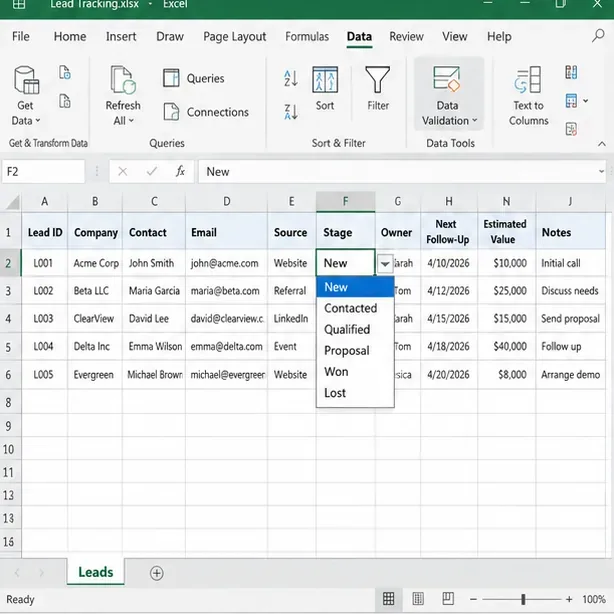Sort Z to A descending
The height and width of the screenshot is (614, 614).
(x=291, y=112)
